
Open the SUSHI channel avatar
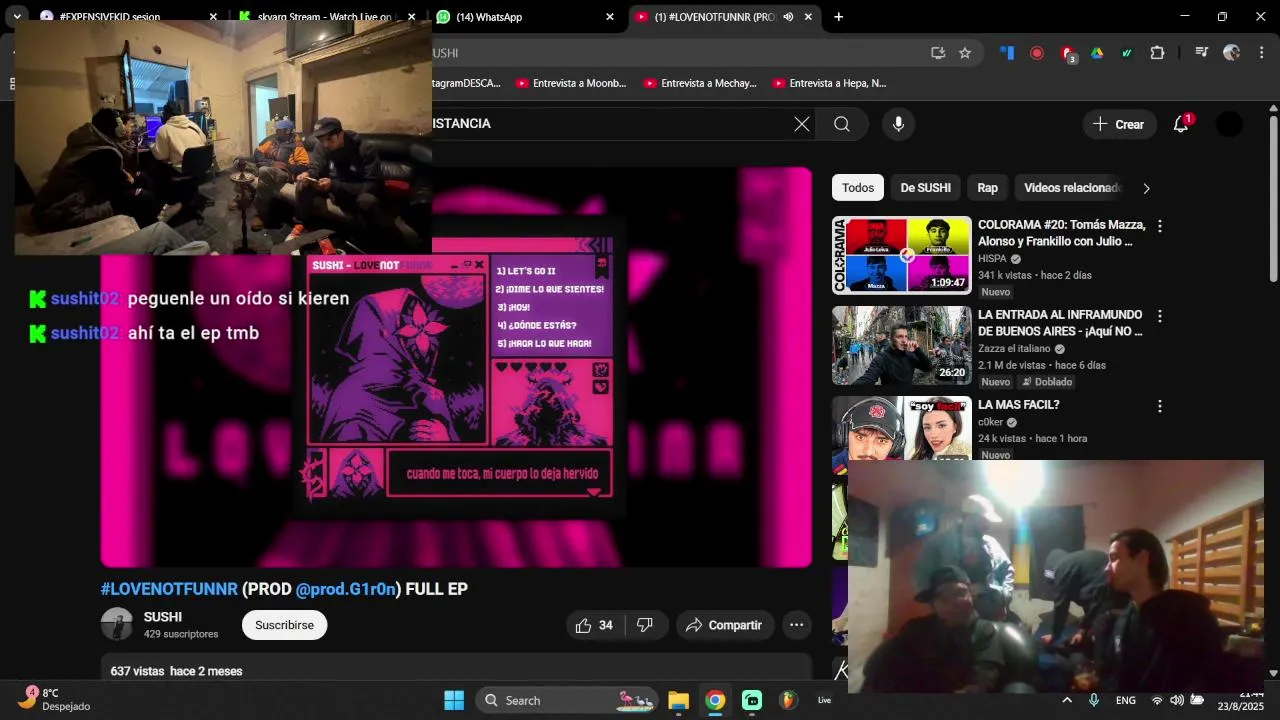click(x=117, y=624)
